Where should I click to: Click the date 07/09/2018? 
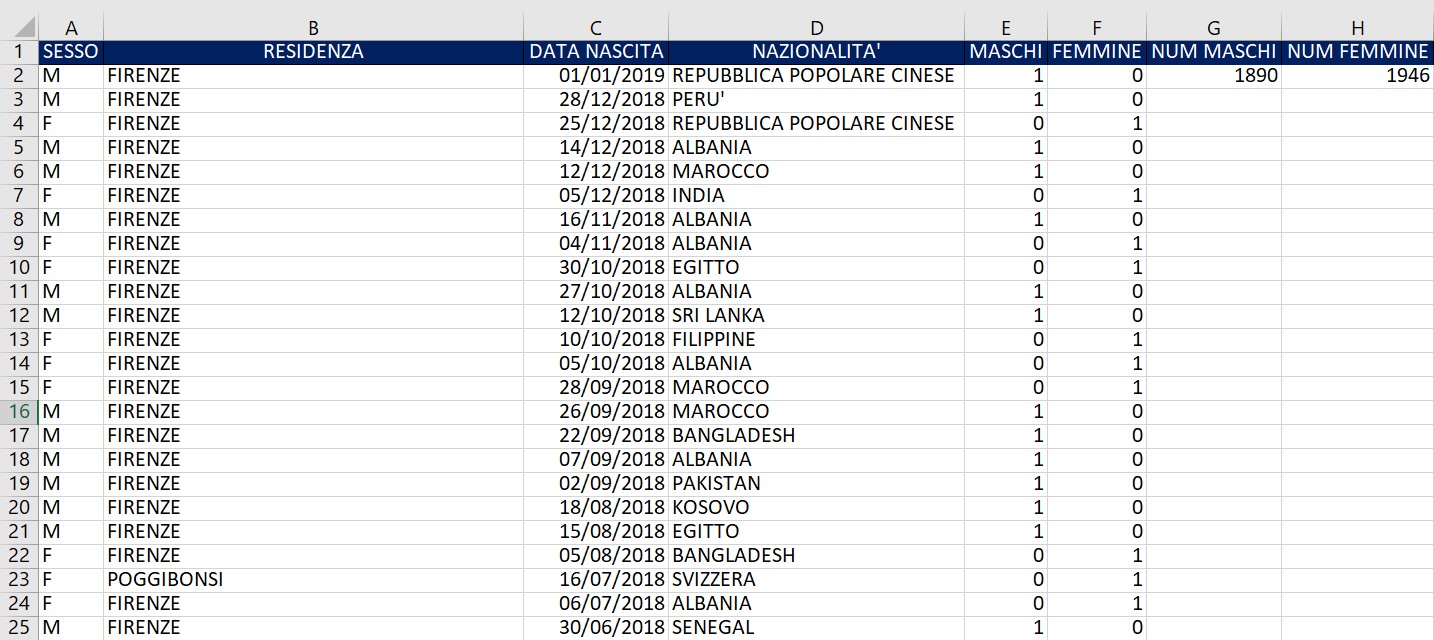[596, 459]
